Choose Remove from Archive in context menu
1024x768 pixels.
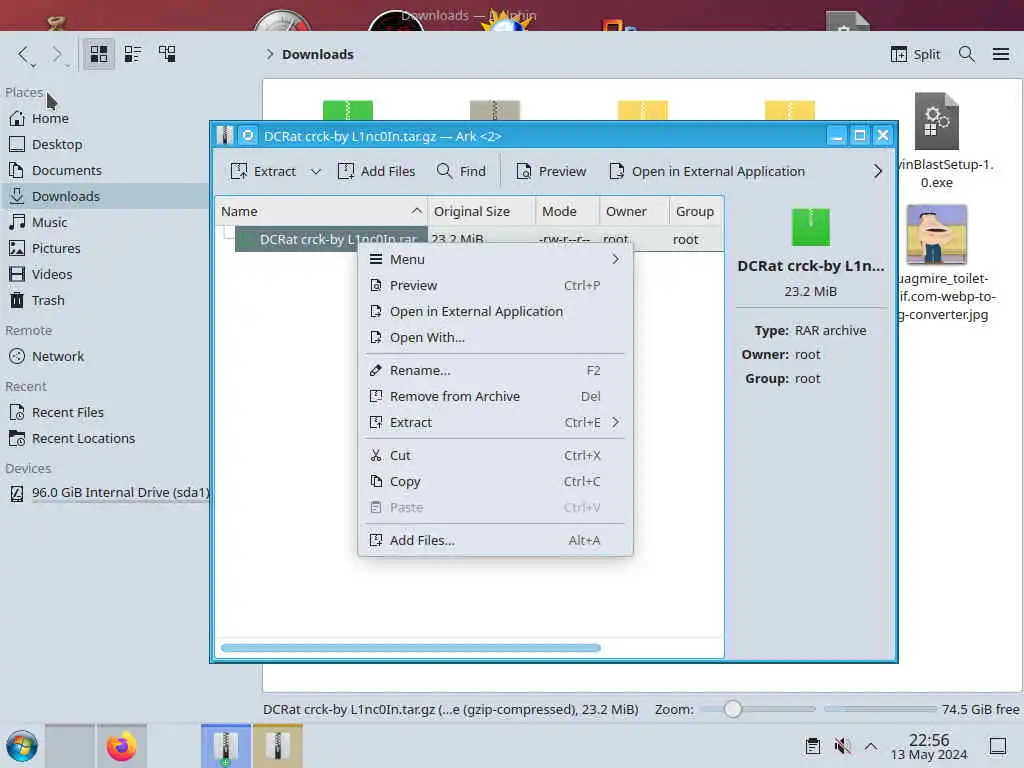(495, 396)
